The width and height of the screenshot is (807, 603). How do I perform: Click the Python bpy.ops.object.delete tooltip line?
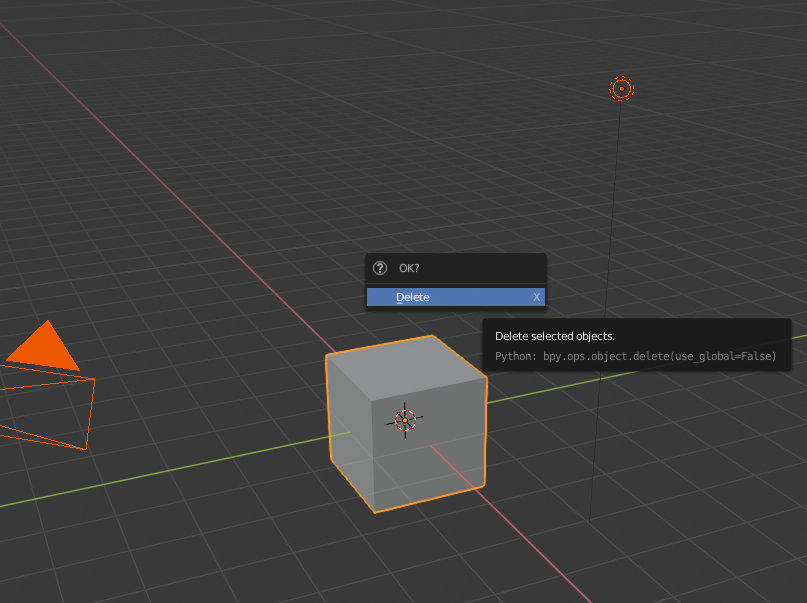[x=636, y=356]
